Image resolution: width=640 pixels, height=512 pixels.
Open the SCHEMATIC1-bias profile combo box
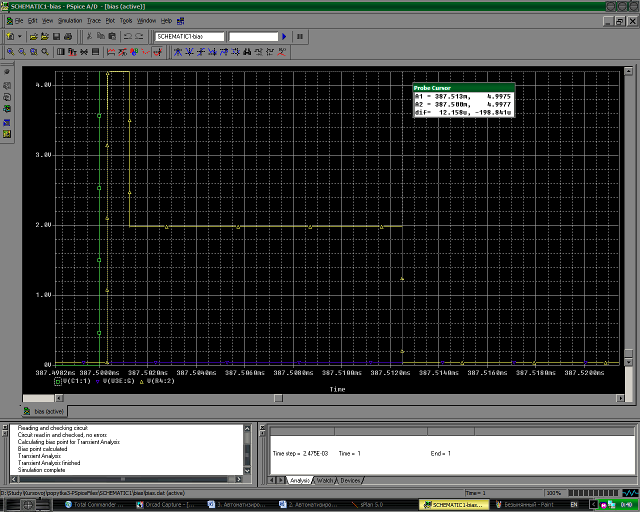click(x=189, y=36)
